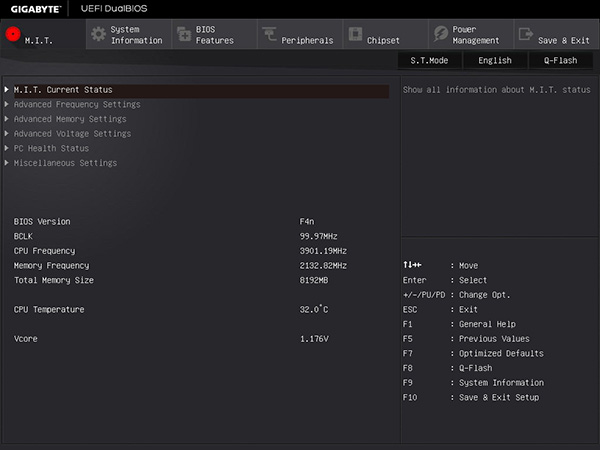Click the +/-/PU/PD Change Opt. hint
Viewport: 600px width, 450px height.
pos(457,295)
